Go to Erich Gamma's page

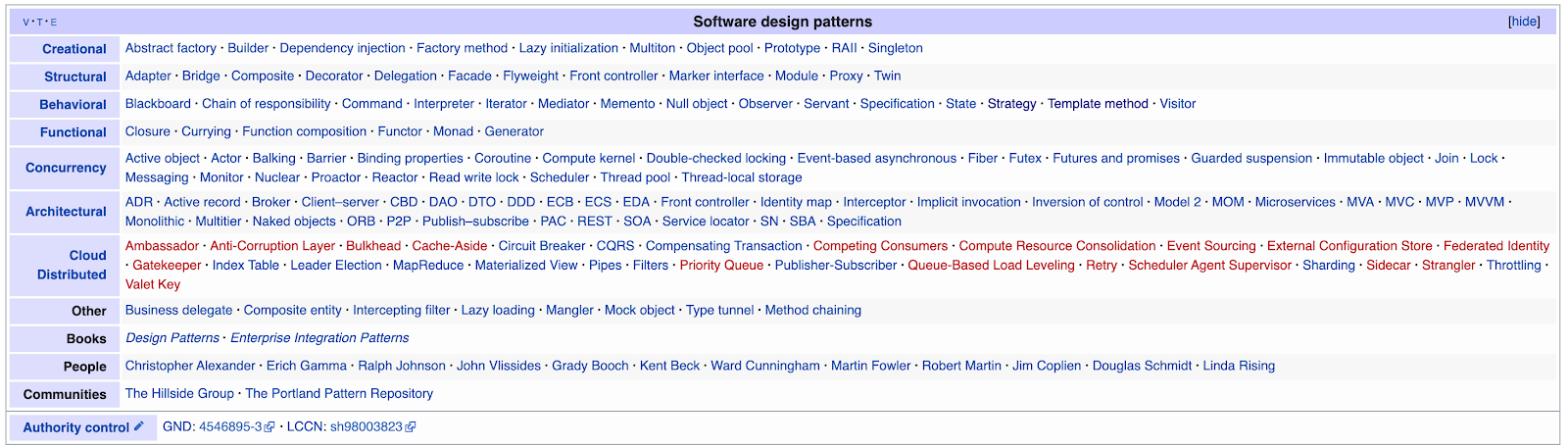(306, 366)
